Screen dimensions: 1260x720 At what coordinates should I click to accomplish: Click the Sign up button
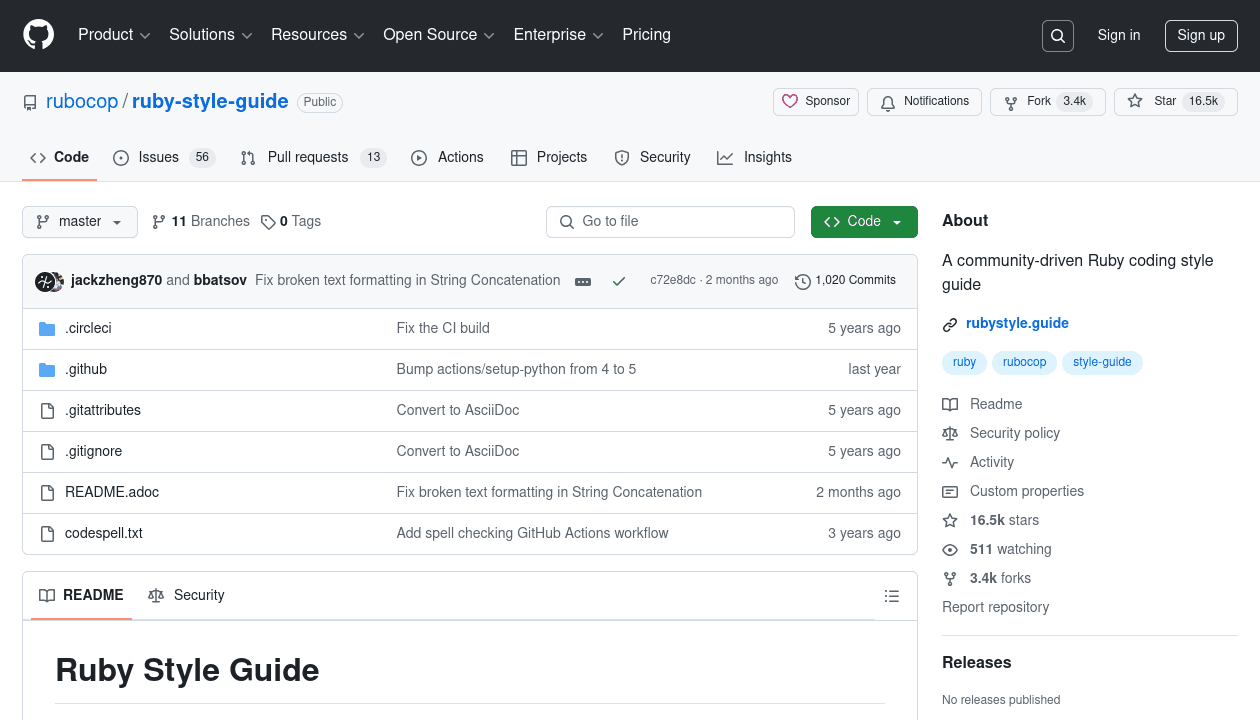[1201, 35]
